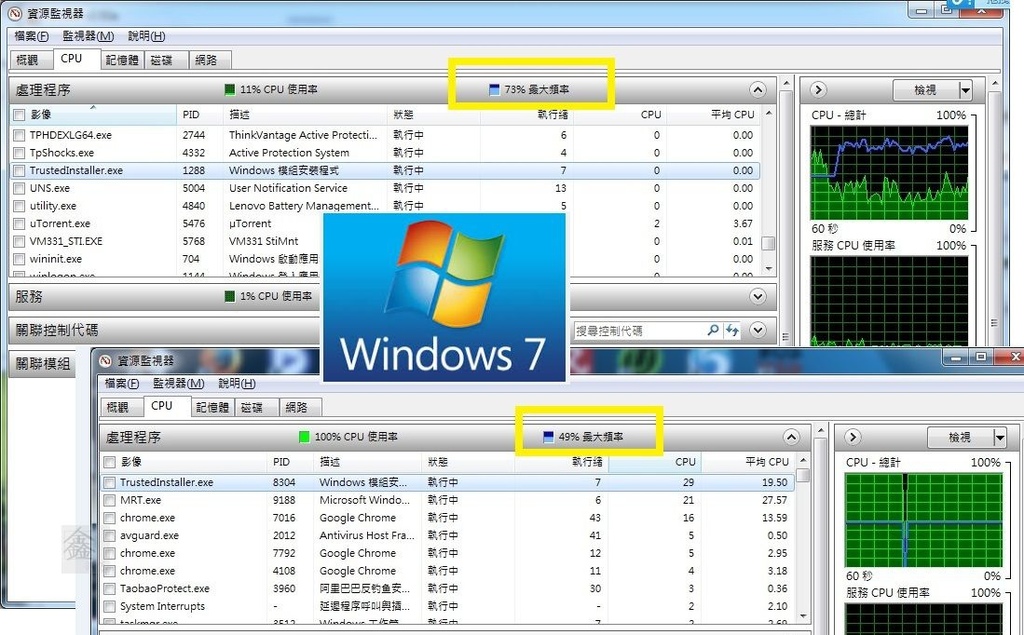Click the CPU column header in the front window
This screenshot has height=635, width=1024.
coord(654,462)
